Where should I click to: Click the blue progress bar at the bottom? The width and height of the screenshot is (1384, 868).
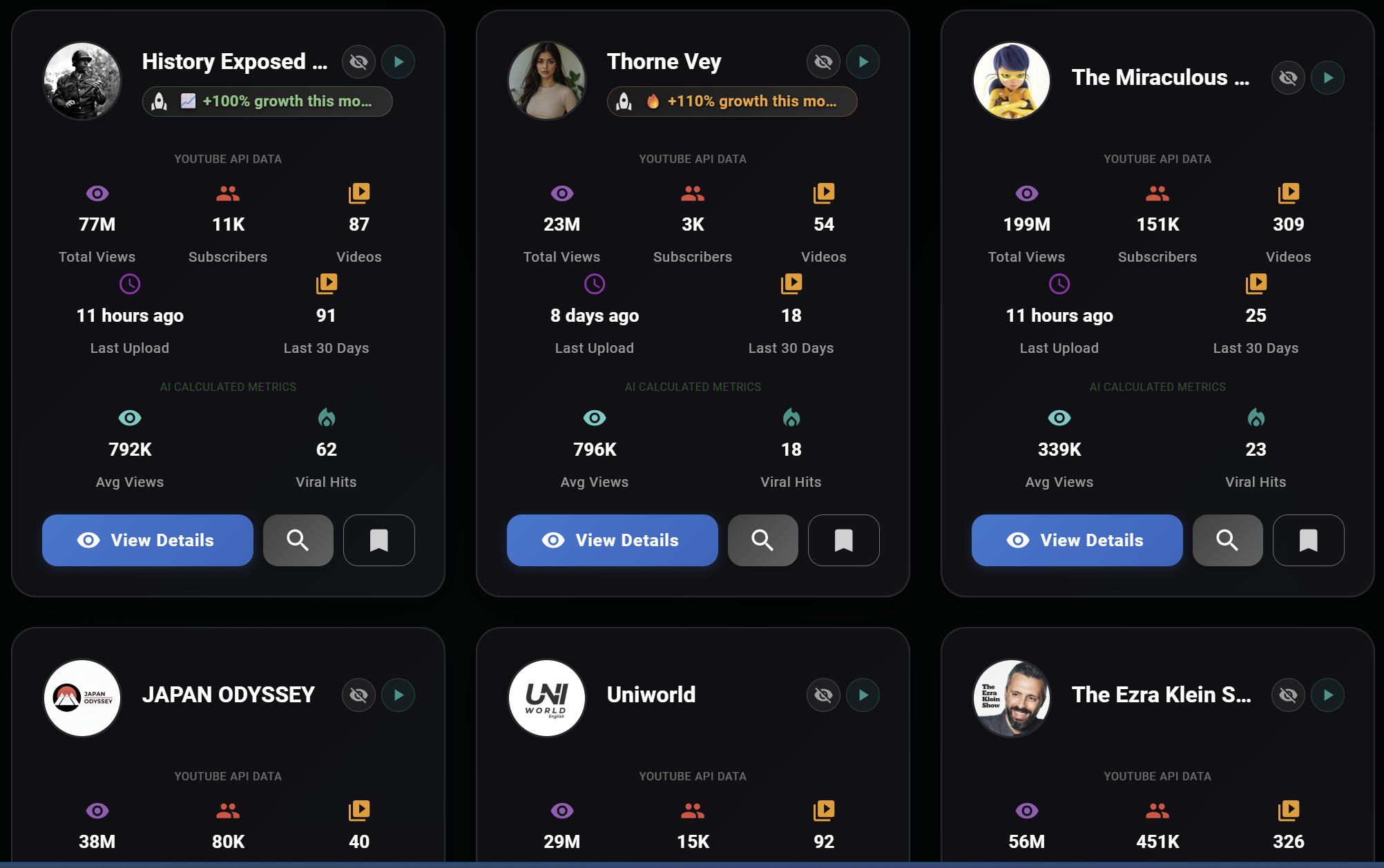click(692, 863)
